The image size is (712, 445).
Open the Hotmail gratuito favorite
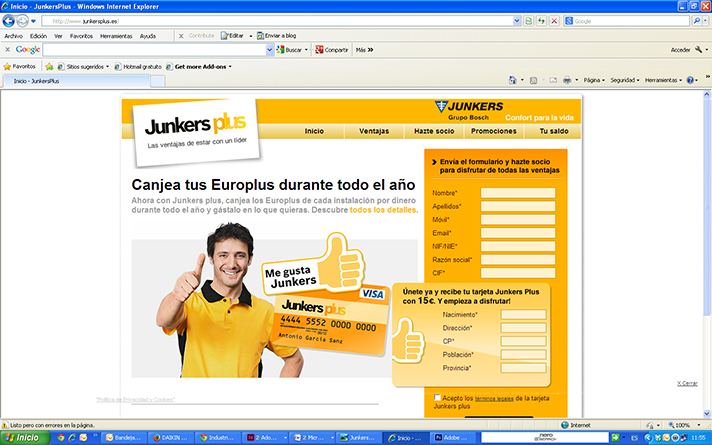pyautogui.click(x=138, y=67)
